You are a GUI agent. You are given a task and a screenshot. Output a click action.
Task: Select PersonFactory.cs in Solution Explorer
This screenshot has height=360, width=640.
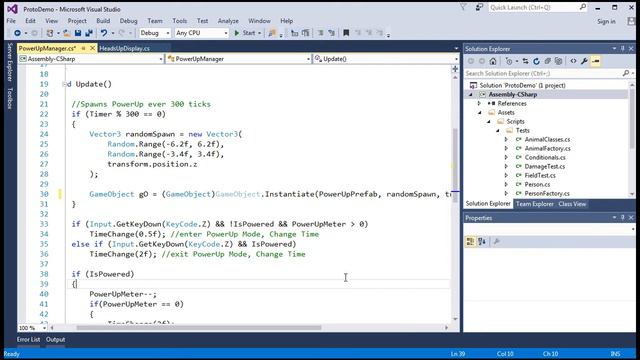(x=547, y=193)
